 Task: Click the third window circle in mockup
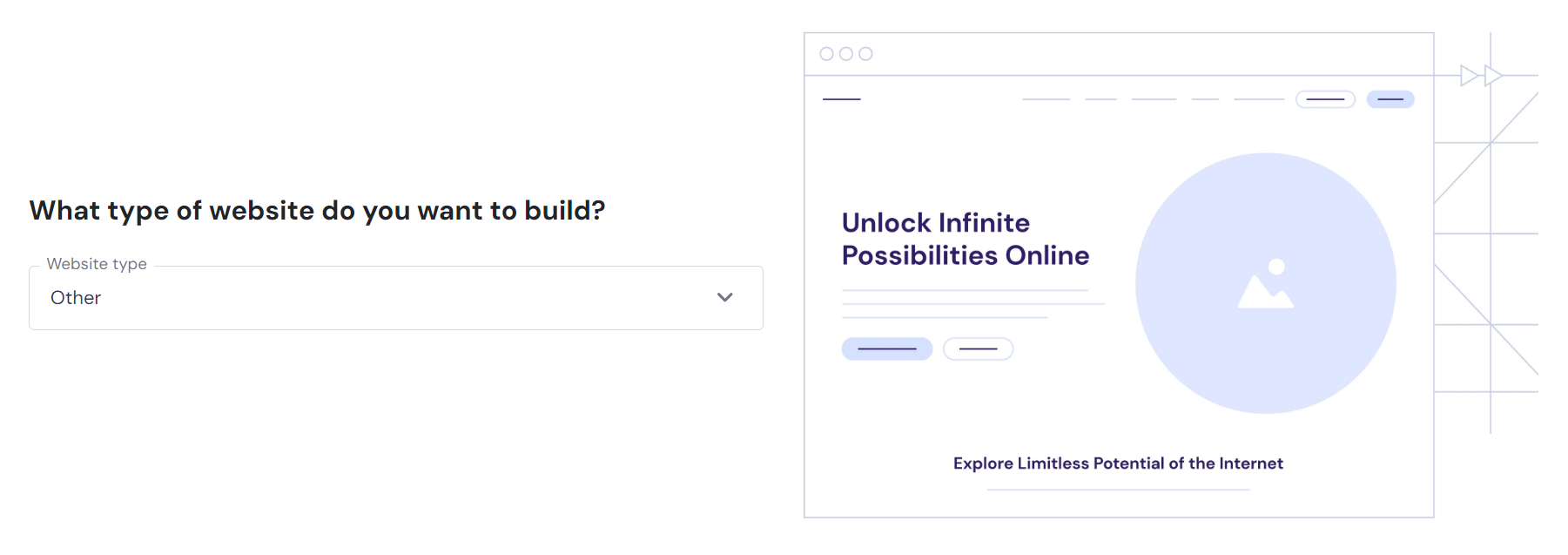865,54
